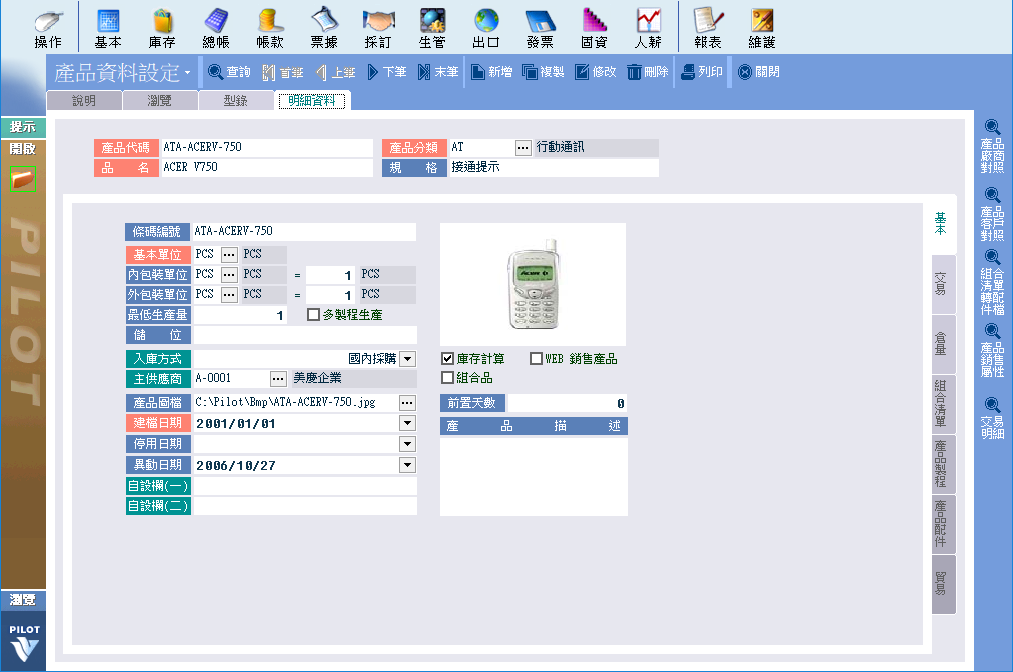Check the 多製程生產 checkbox

(313, 315)
